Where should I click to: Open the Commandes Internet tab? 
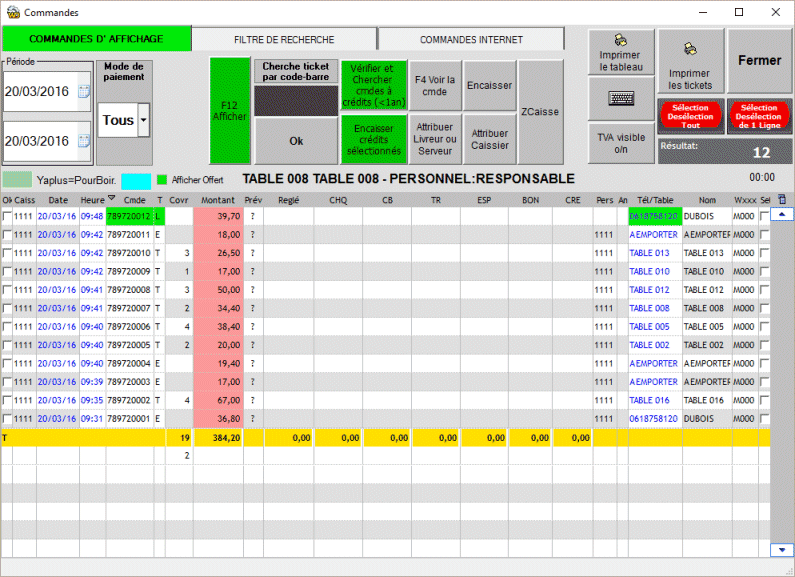click(x=470, y=39)
